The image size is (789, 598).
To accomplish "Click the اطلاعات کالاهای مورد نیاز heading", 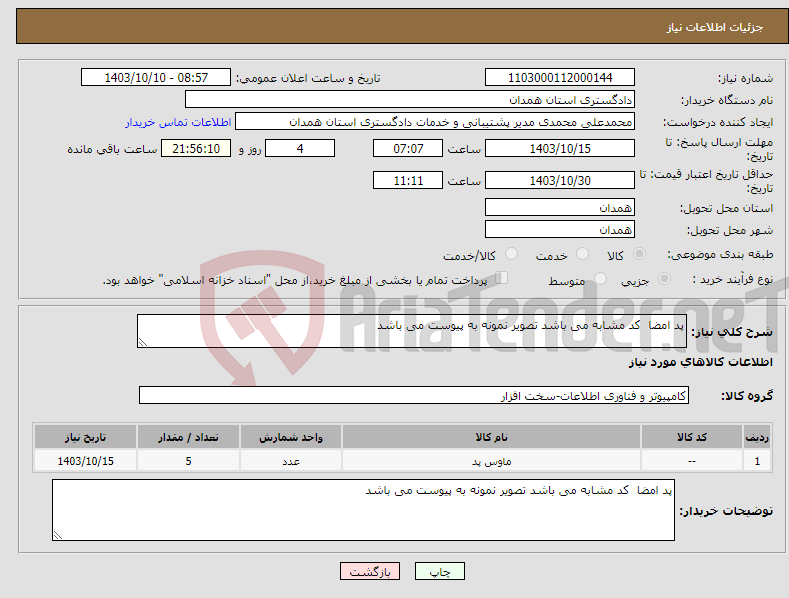I will click(x=700, y=362).
